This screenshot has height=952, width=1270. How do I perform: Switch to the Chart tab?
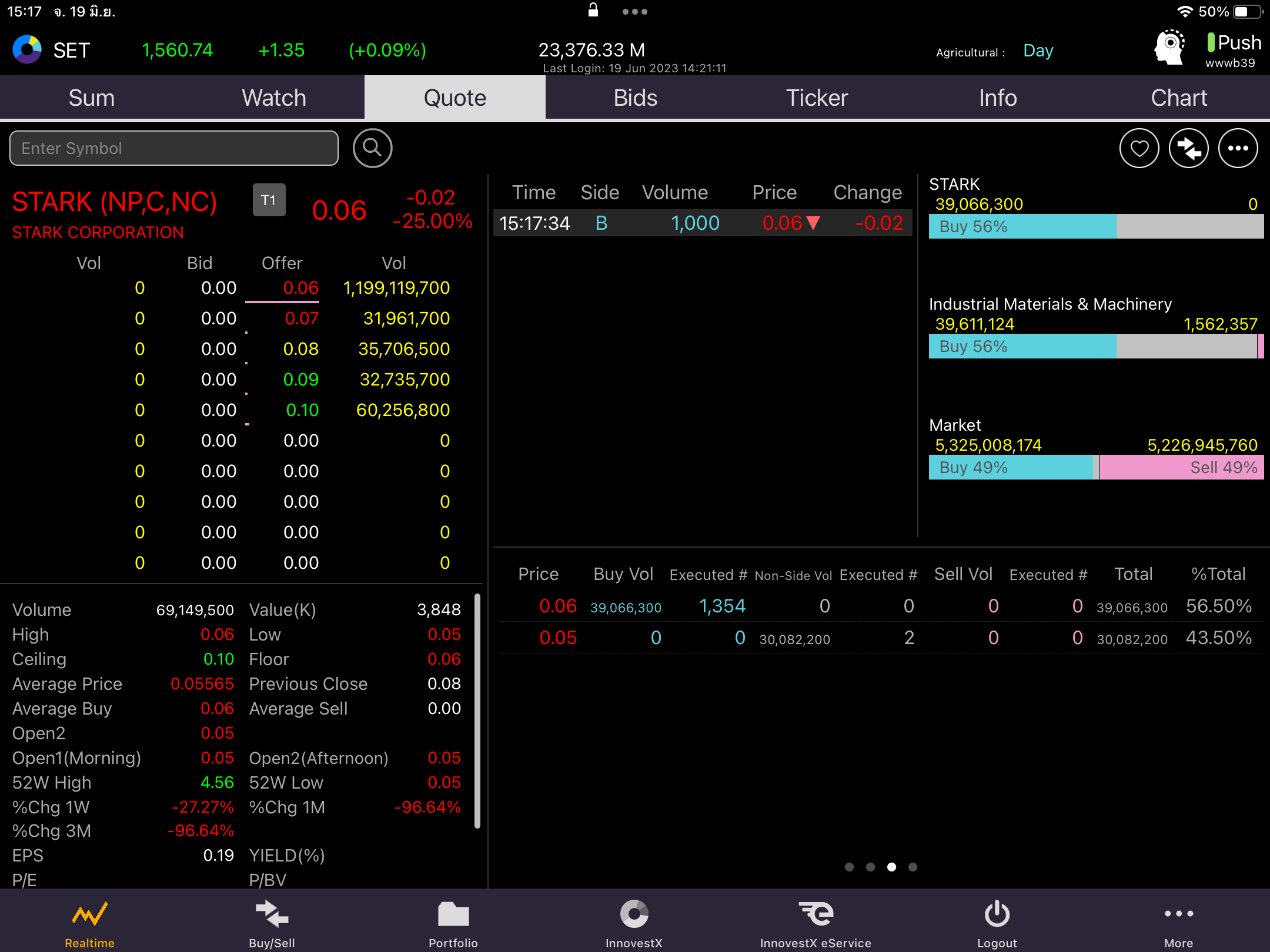[x=1179, y=98]
